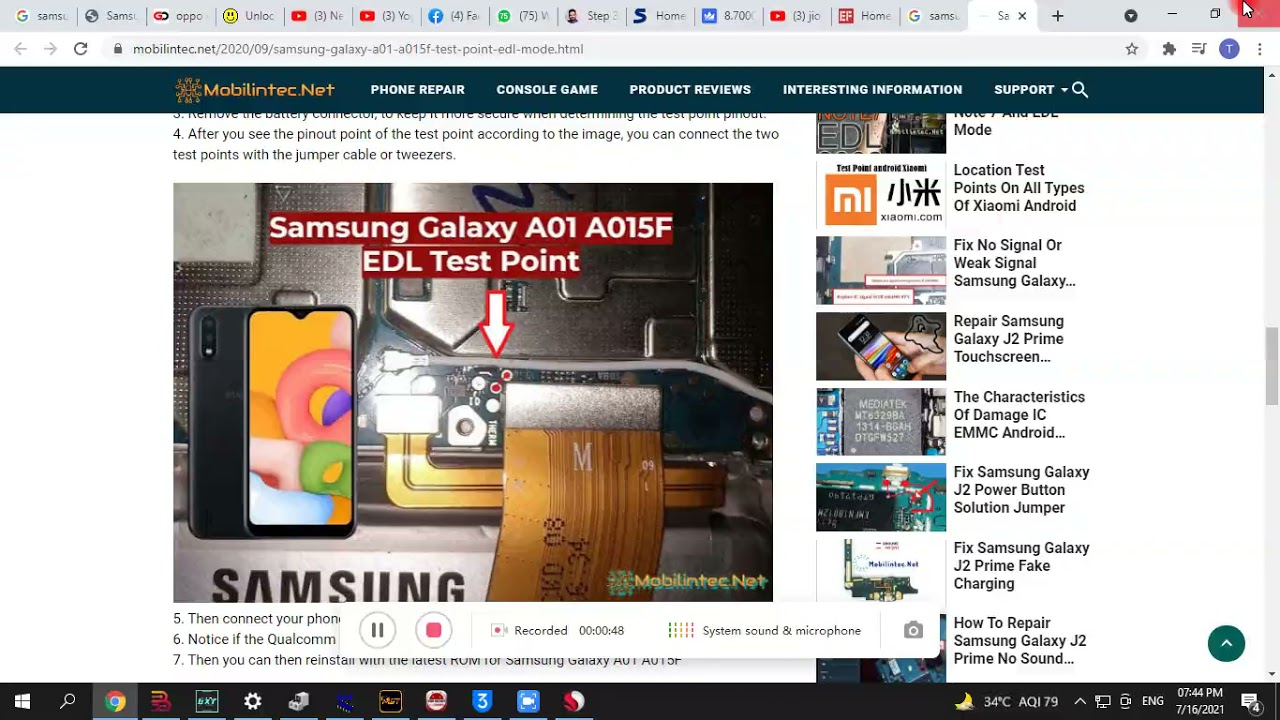Open the Settings gear taskbar app
This screenshot has height=720, width=1280.
tap(253, 701)
